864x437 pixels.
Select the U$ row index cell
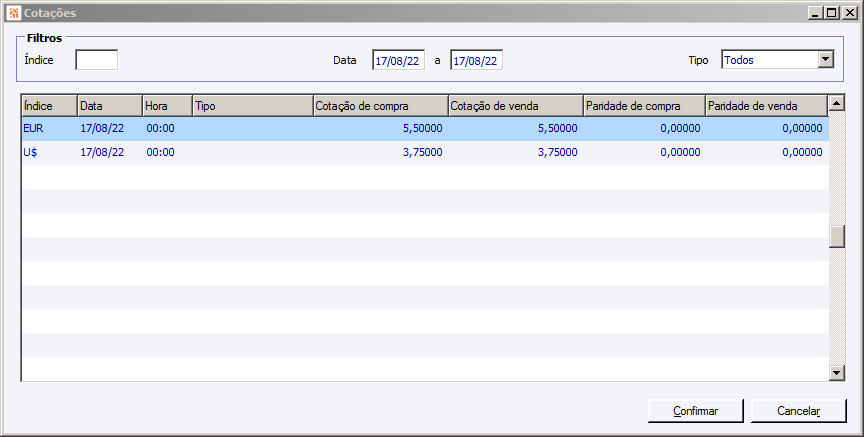tap(30, 153)
